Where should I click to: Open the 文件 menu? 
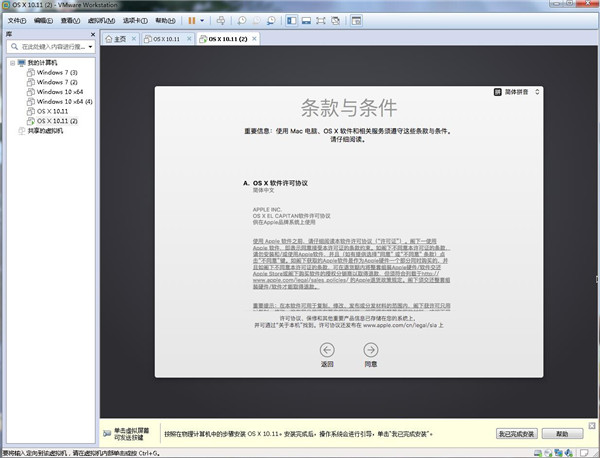(17, 21)
